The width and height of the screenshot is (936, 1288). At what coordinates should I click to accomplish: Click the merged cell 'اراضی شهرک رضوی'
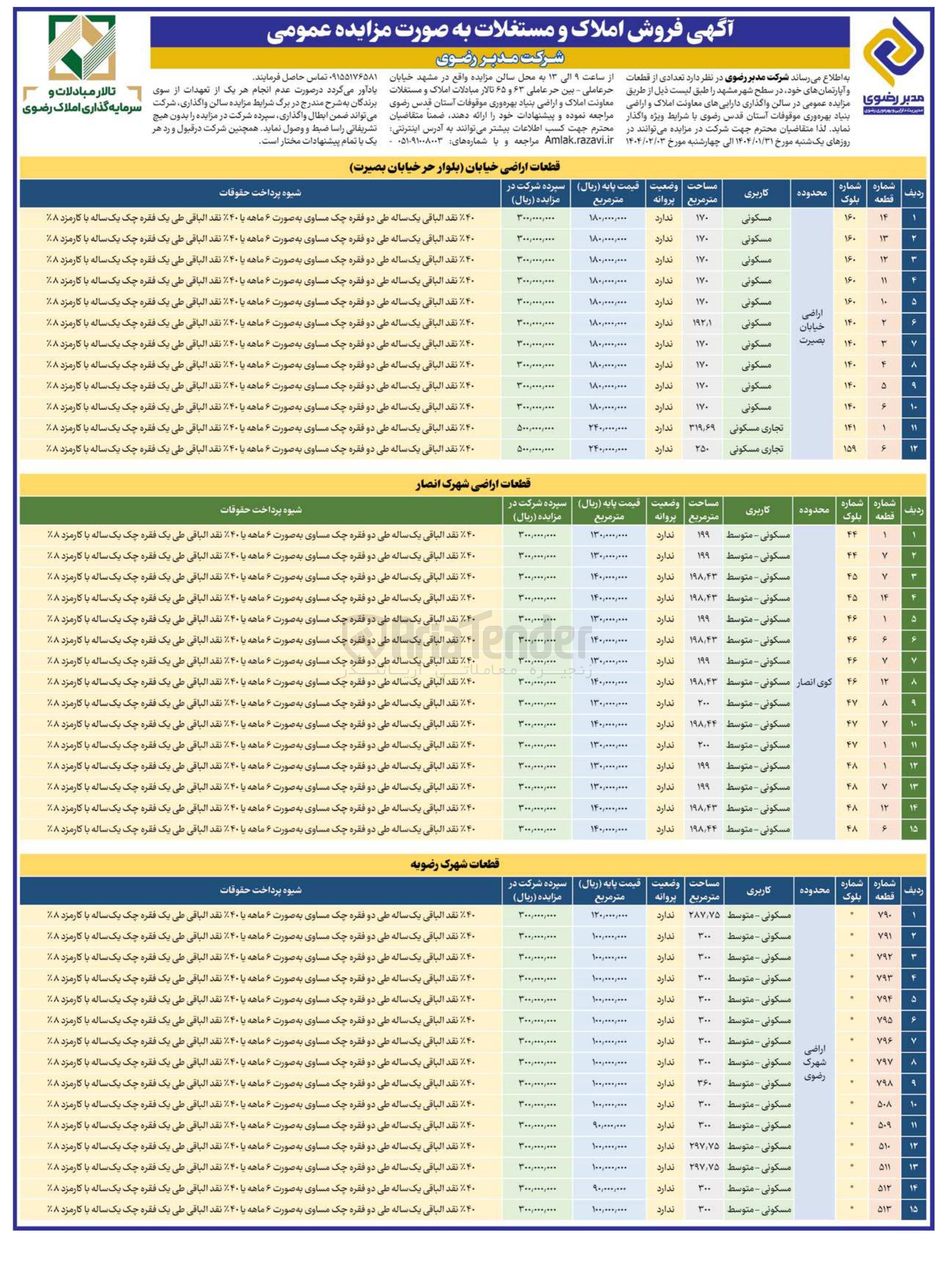coord(815,1062)
